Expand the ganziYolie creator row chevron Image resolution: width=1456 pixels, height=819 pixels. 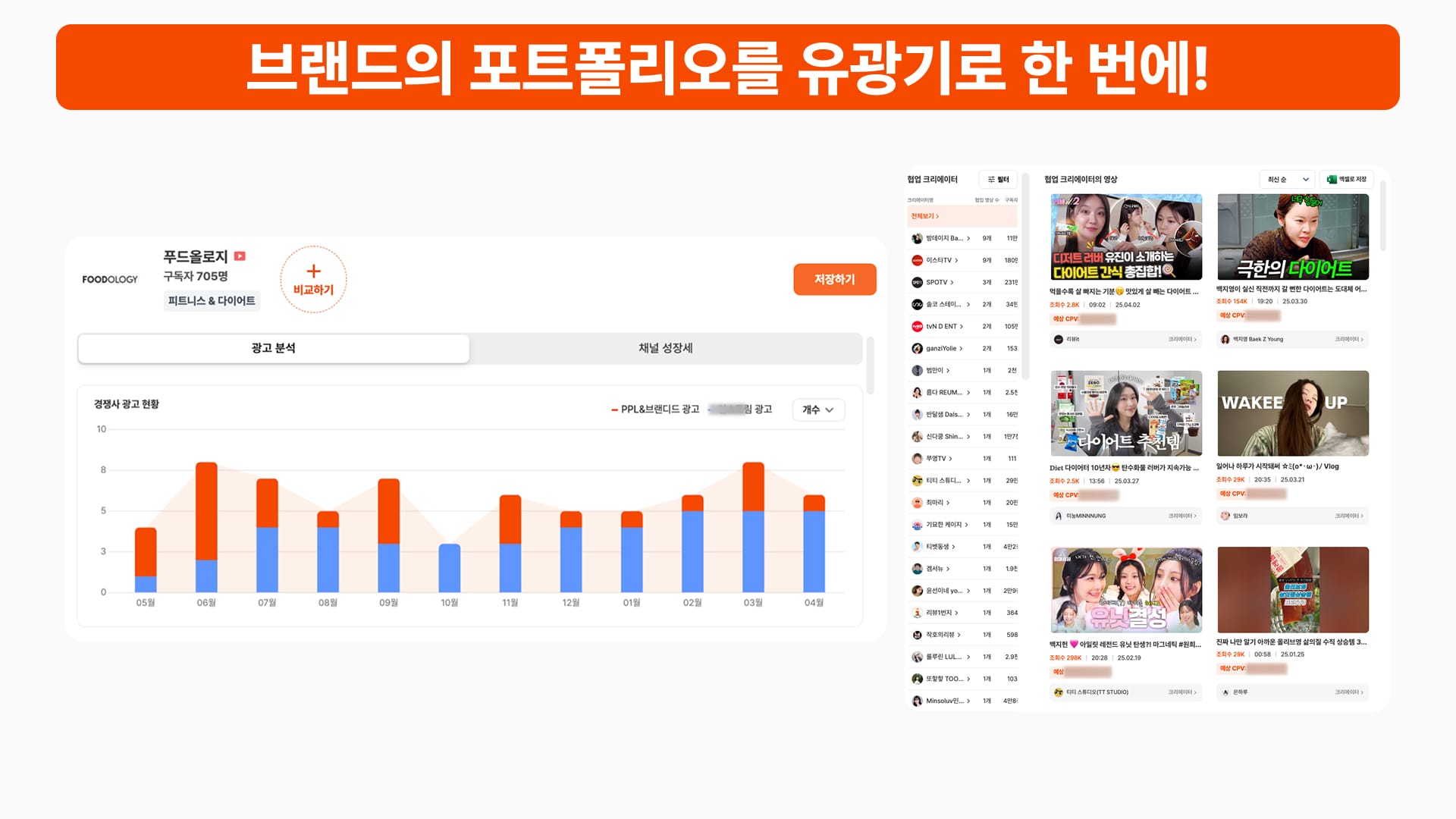coord(961,349)
